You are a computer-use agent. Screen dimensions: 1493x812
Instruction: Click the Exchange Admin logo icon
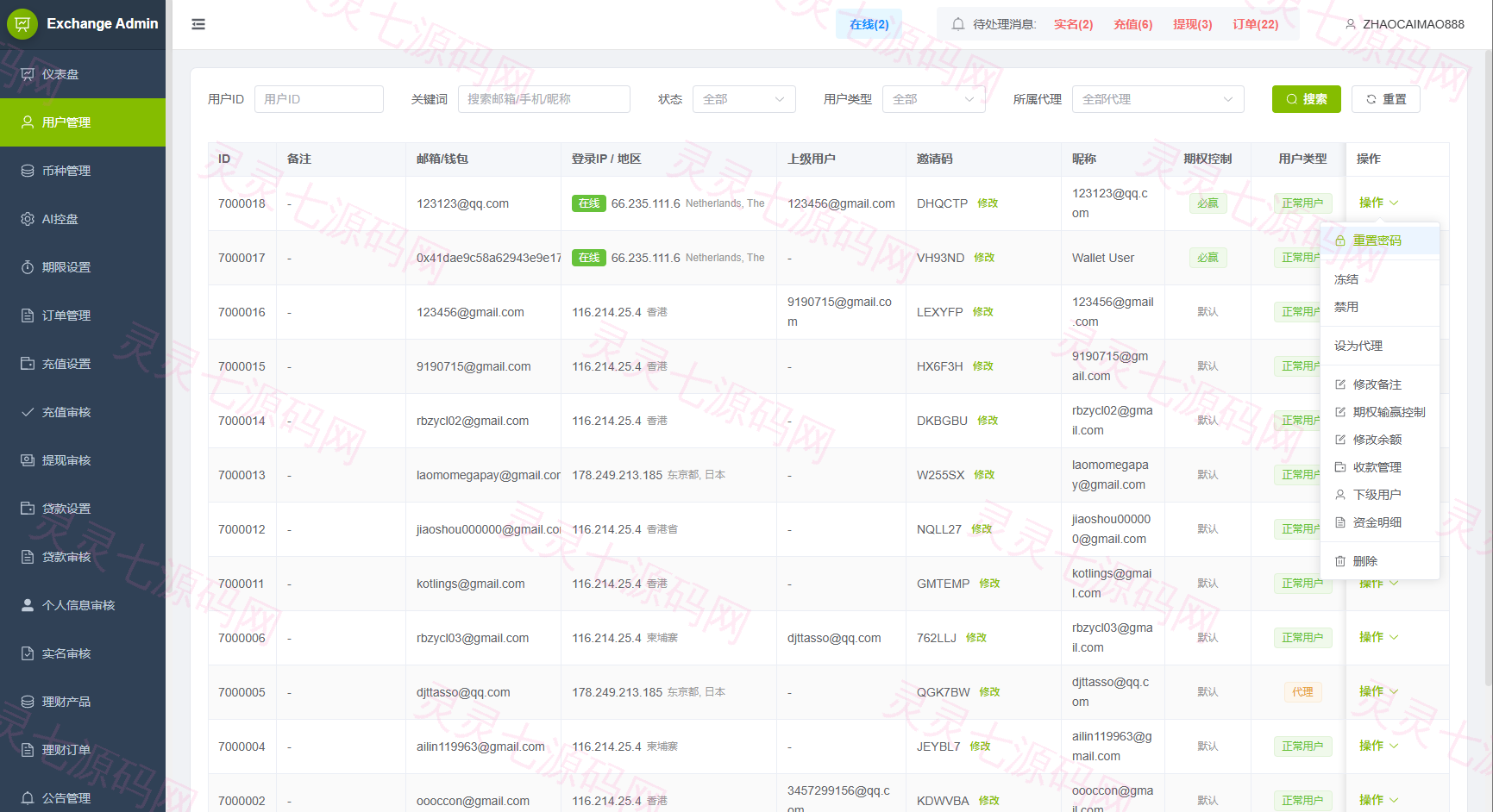pyautogui.click(x=22, y=24)
